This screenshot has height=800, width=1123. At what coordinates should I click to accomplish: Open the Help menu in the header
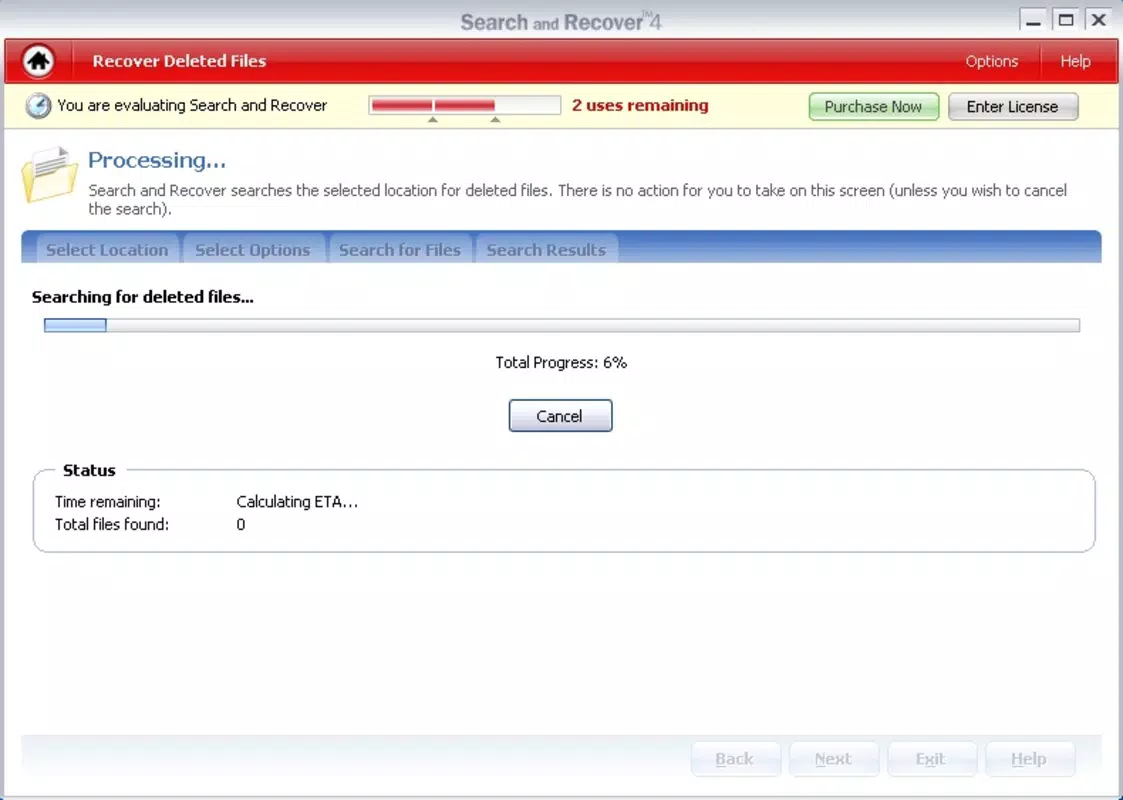pyautogui.click(x=1075, y=62)
